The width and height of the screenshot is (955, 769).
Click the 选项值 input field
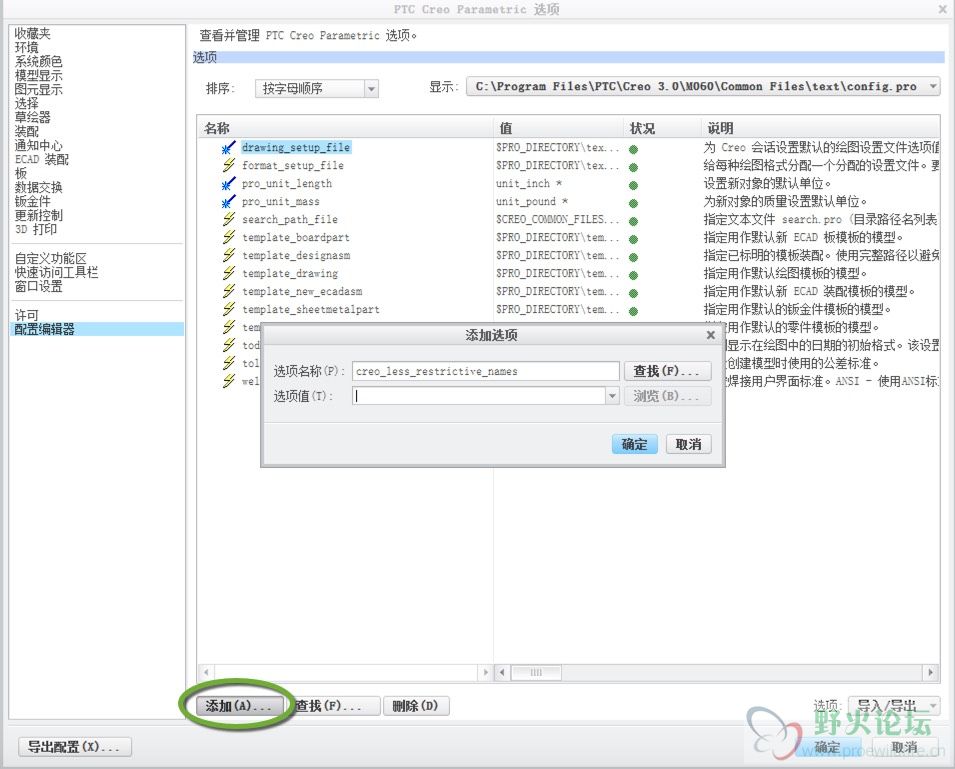pos(479,396)
